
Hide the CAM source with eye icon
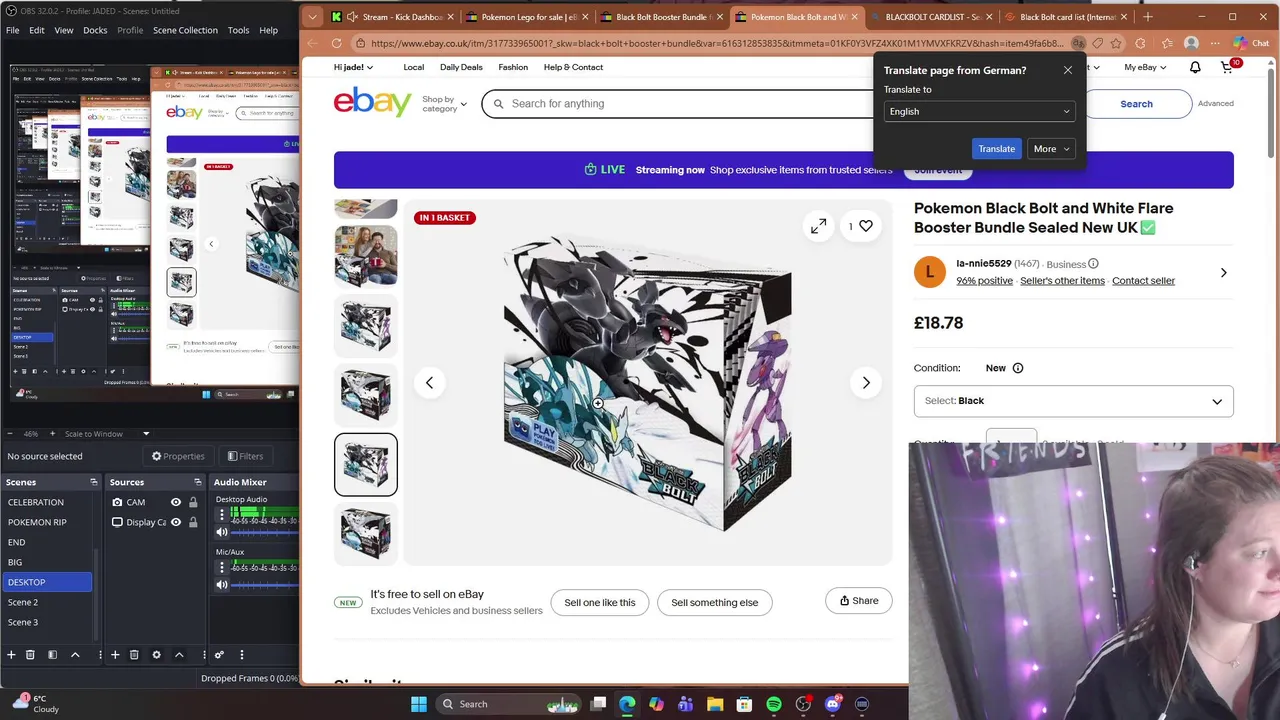(x=176, y=502)
